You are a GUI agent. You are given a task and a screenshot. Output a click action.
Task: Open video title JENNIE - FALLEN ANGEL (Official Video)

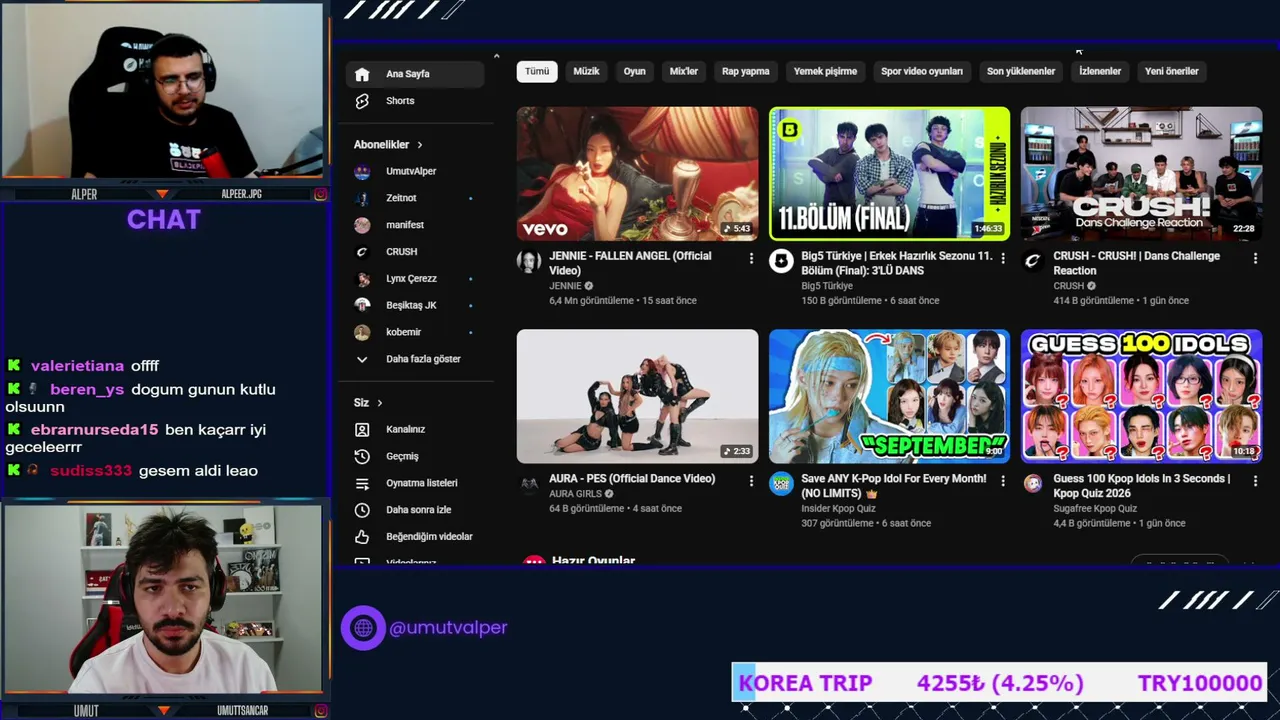630,263
